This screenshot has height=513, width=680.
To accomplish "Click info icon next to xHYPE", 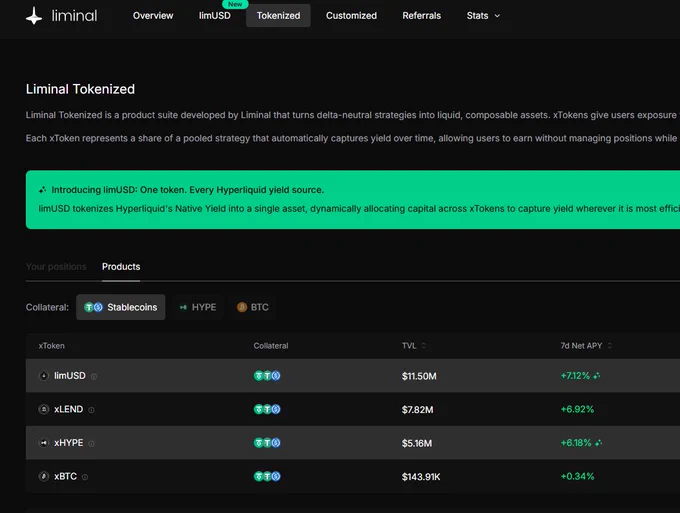I will [x=91, y=444].
